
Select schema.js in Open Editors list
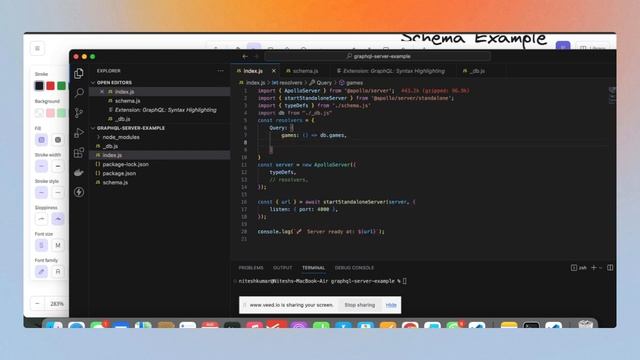(159, 101)
